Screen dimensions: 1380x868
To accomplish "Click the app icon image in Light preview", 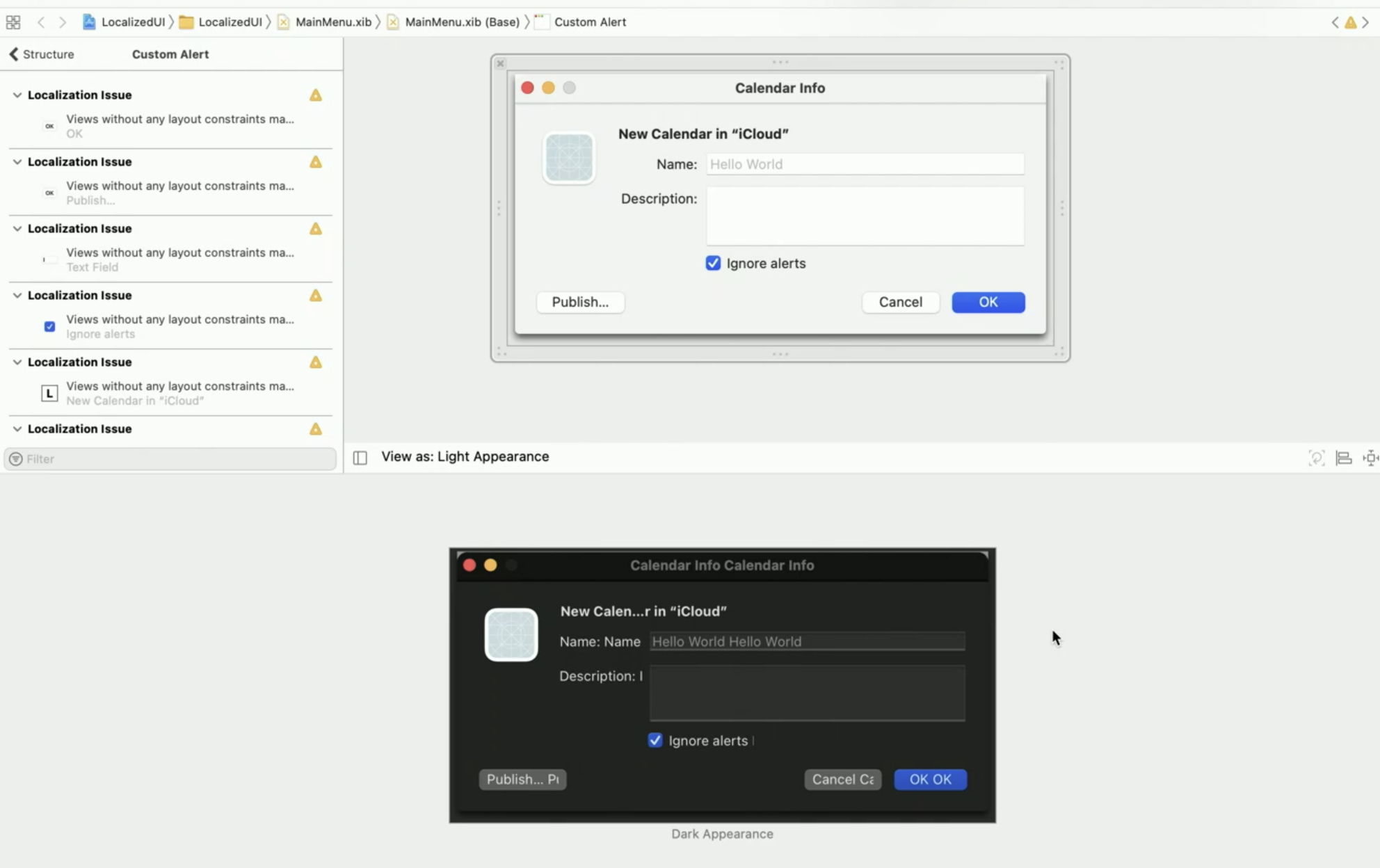I will click(568, 158).
